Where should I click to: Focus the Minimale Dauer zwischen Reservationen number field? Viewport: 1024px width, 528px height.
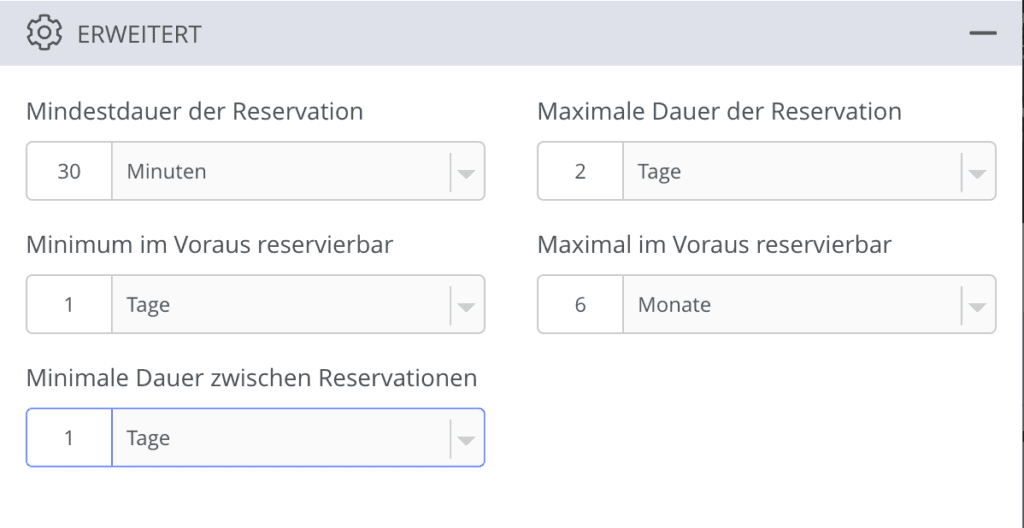point(69,438)
